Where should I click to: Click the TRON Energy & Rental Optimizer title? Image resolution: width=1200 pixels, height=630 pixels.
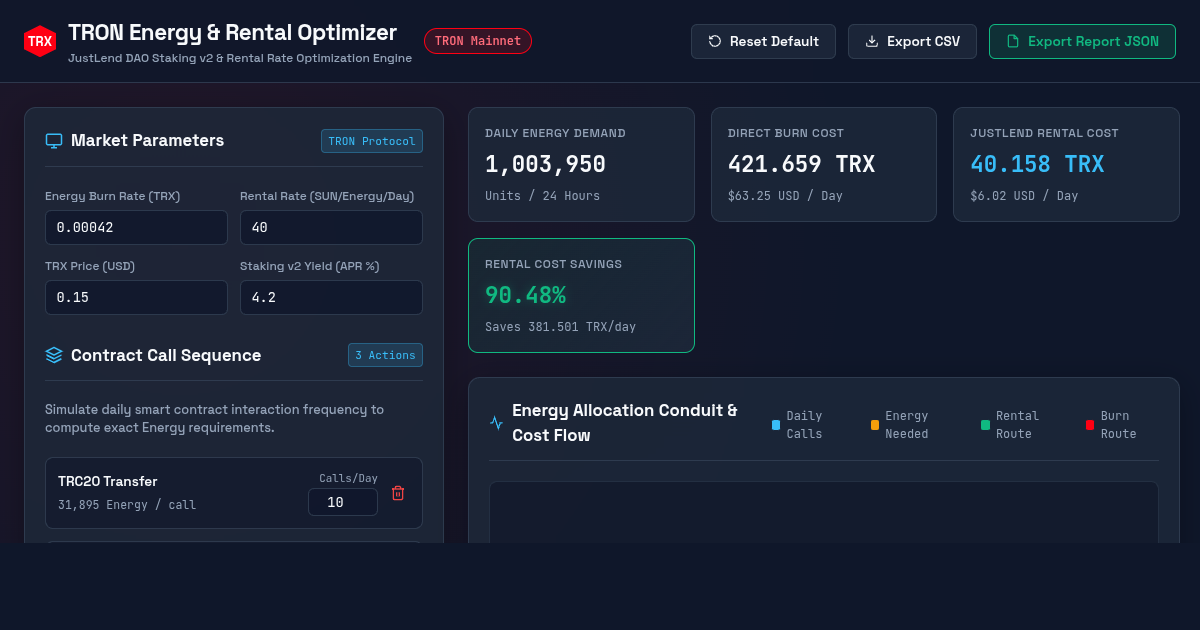click(232, 32)
